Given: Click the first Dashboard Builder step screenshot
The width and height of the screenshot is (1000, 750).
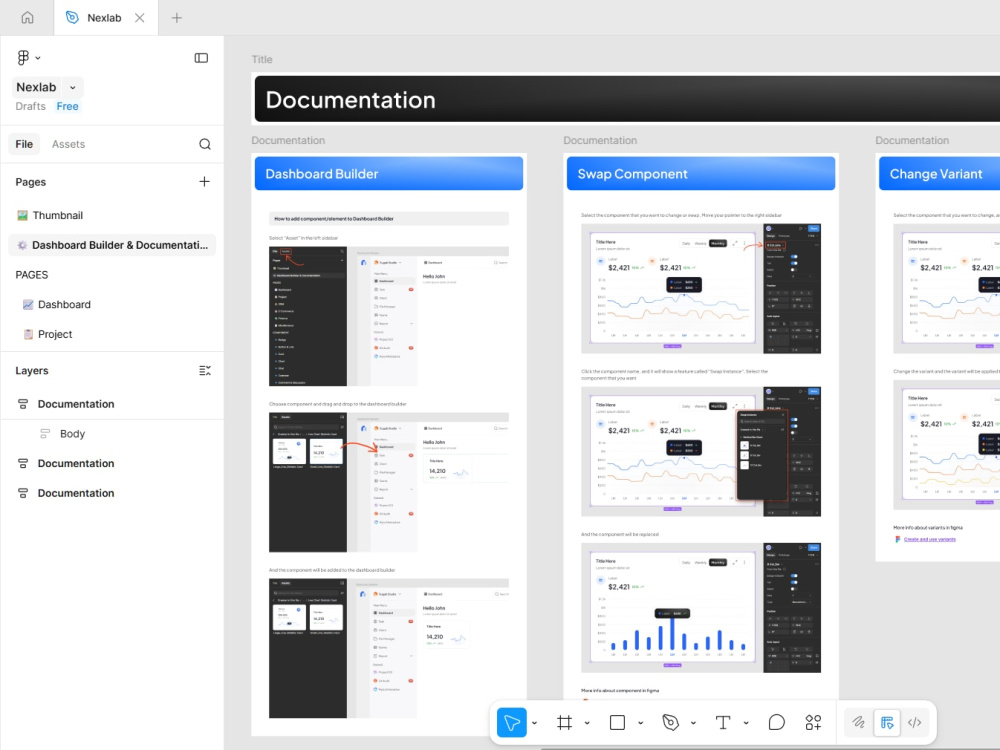Looking at the screenshot, I should [389, 316].
